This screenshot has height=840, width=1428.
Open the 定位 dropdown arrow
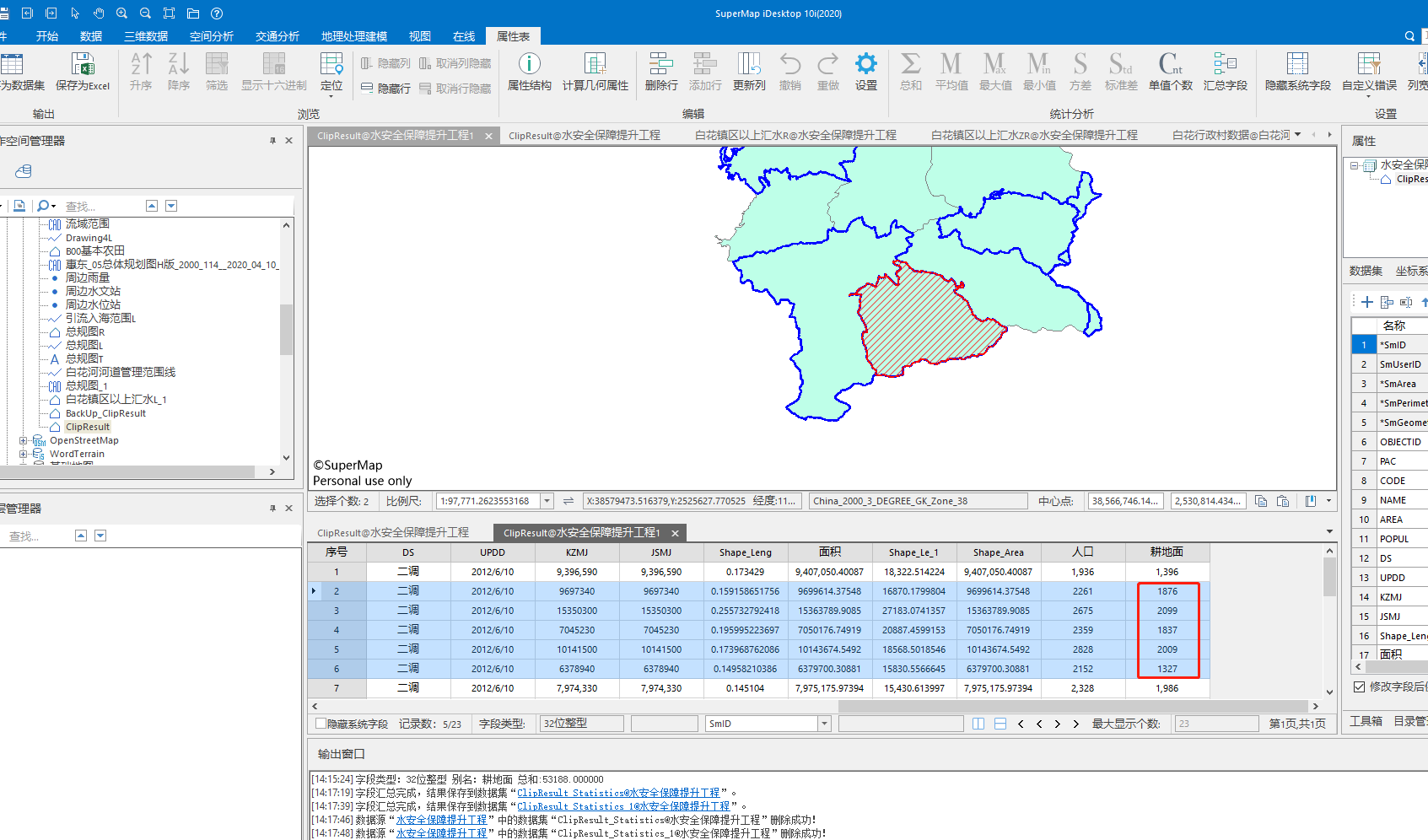click(331, 95)
